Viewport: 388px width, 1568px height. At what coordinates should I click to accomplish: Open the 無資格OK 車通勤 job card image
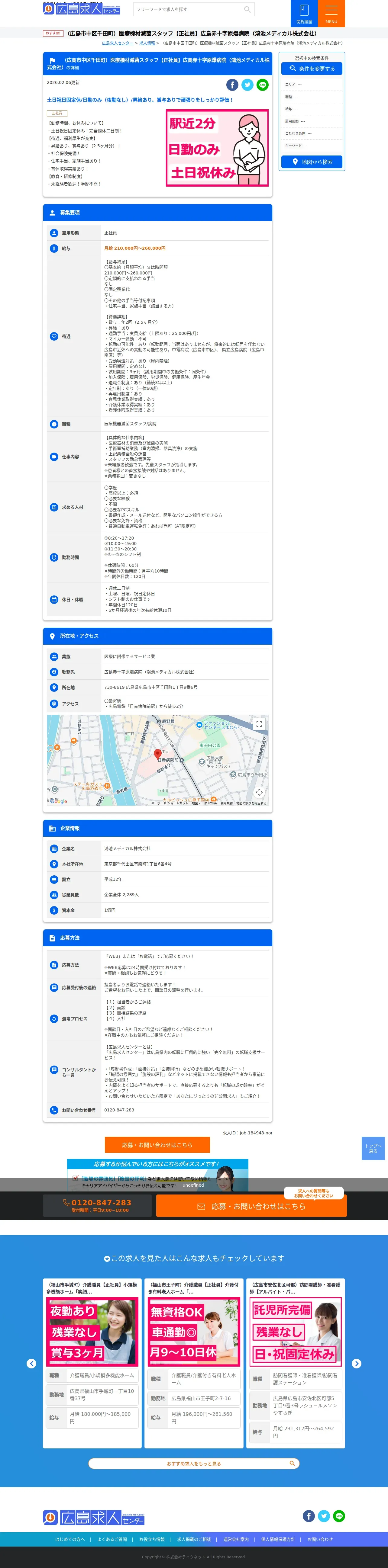tap(194, 1332)
